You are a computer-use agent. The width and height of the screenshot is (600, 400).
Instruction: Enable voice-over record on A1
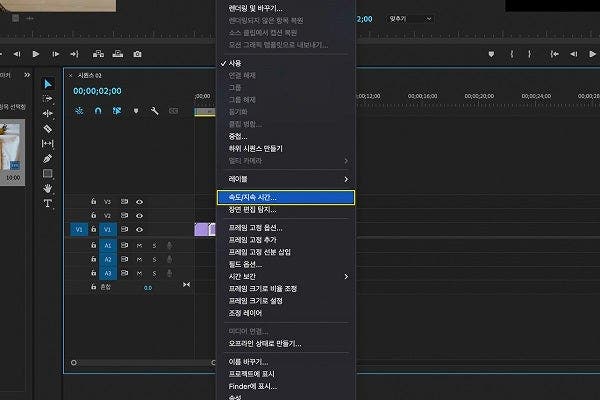click(x=170, y=245)
